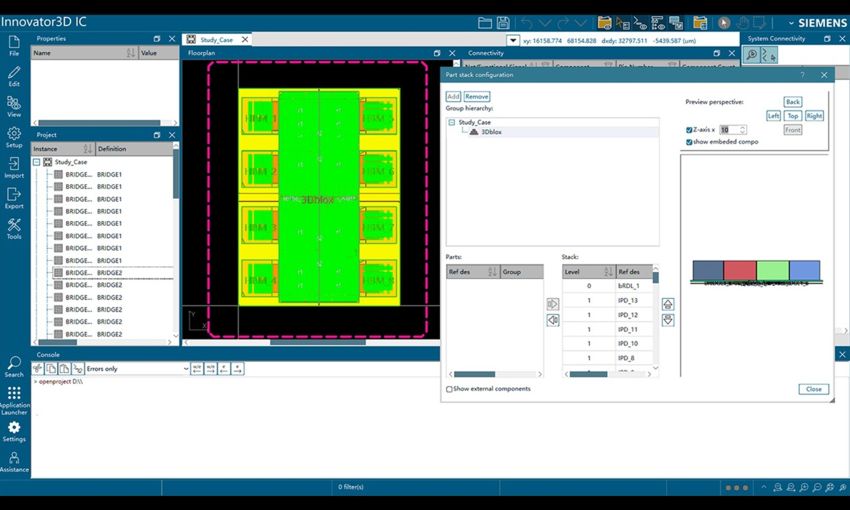Move selected stack item up one level
The width and height of the screenshot is (850, 510).
pos(668,304)
